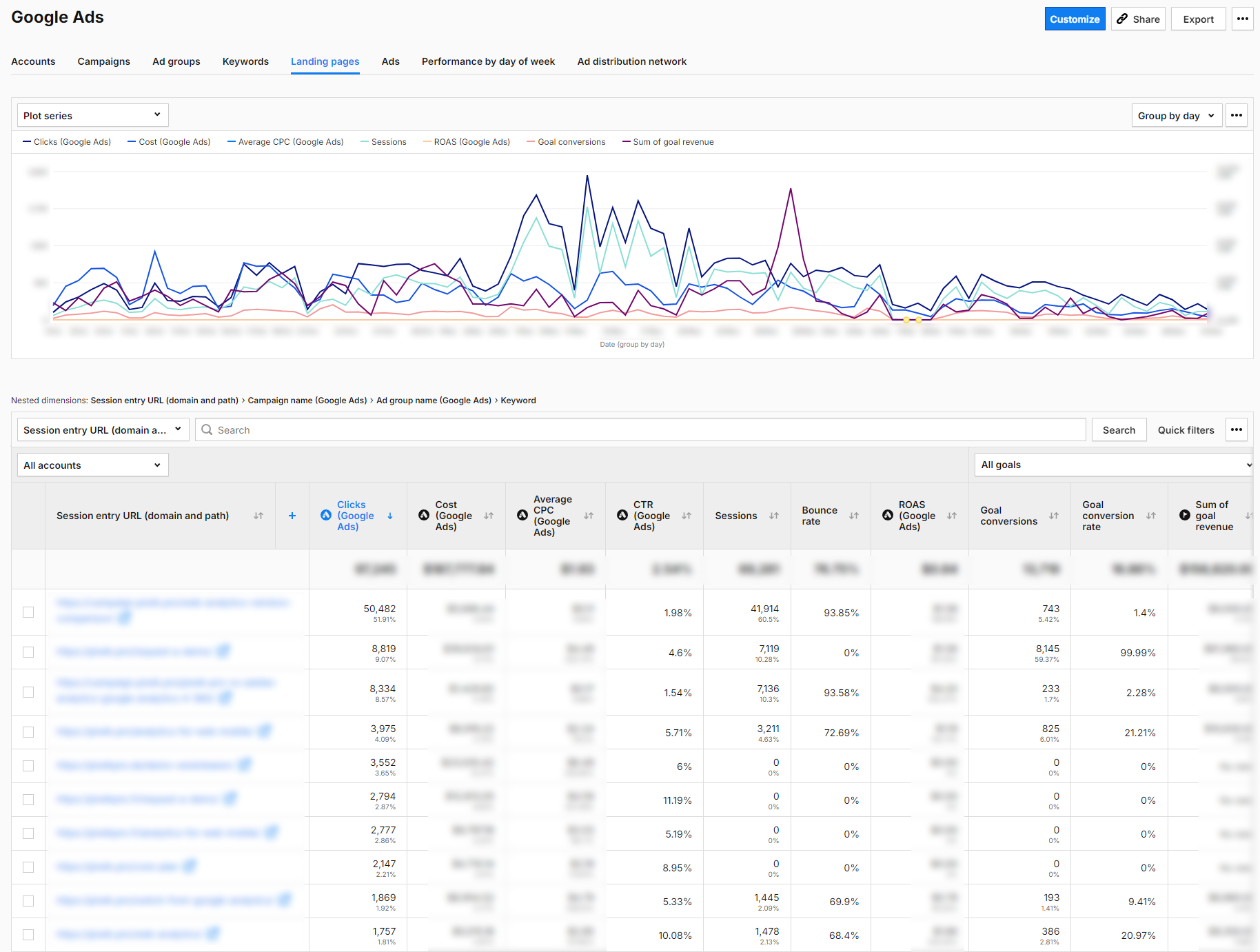Expand the All goals dropdown

(x=1112, y=465)
